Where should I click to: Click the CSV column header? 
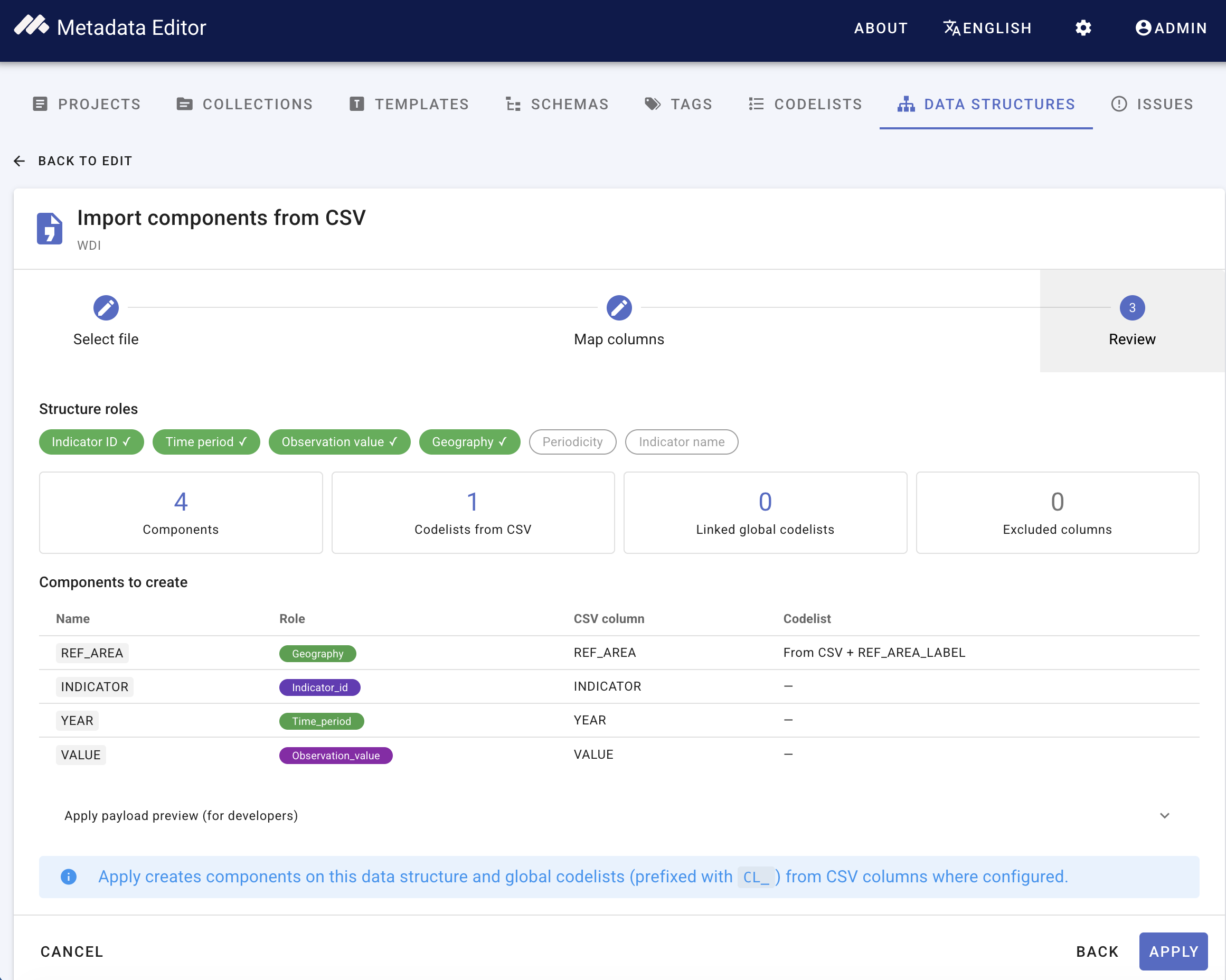tap(608, 619)
